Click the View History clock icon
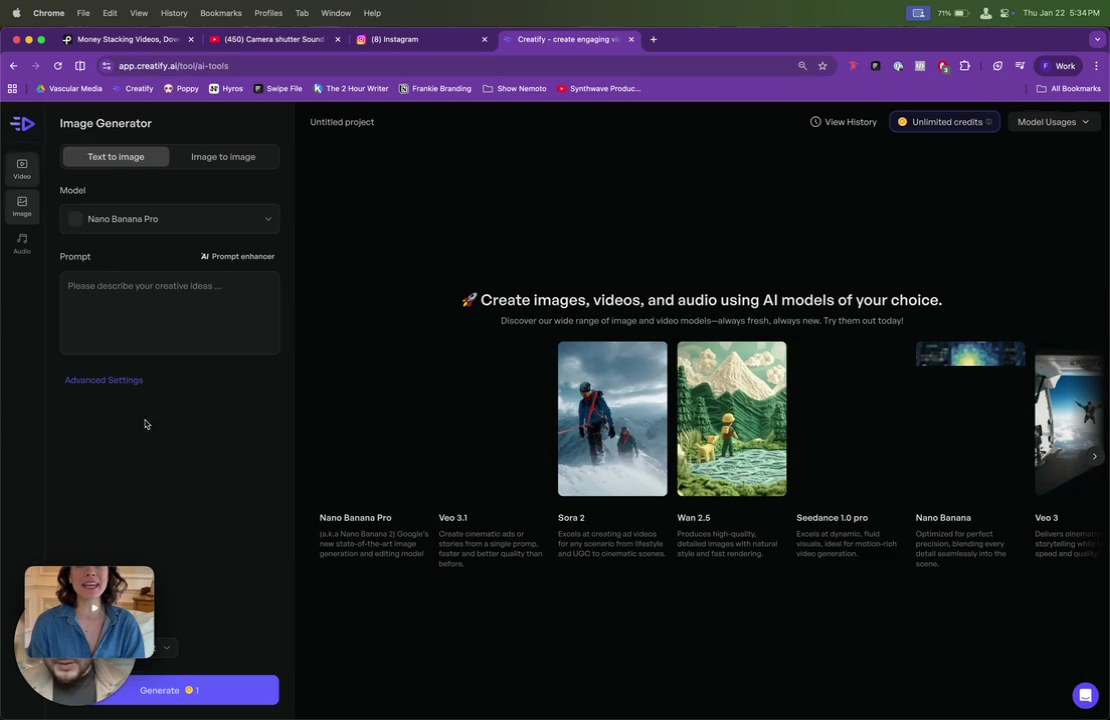Viewport: 1110px width, 720px height. point(816,122)
